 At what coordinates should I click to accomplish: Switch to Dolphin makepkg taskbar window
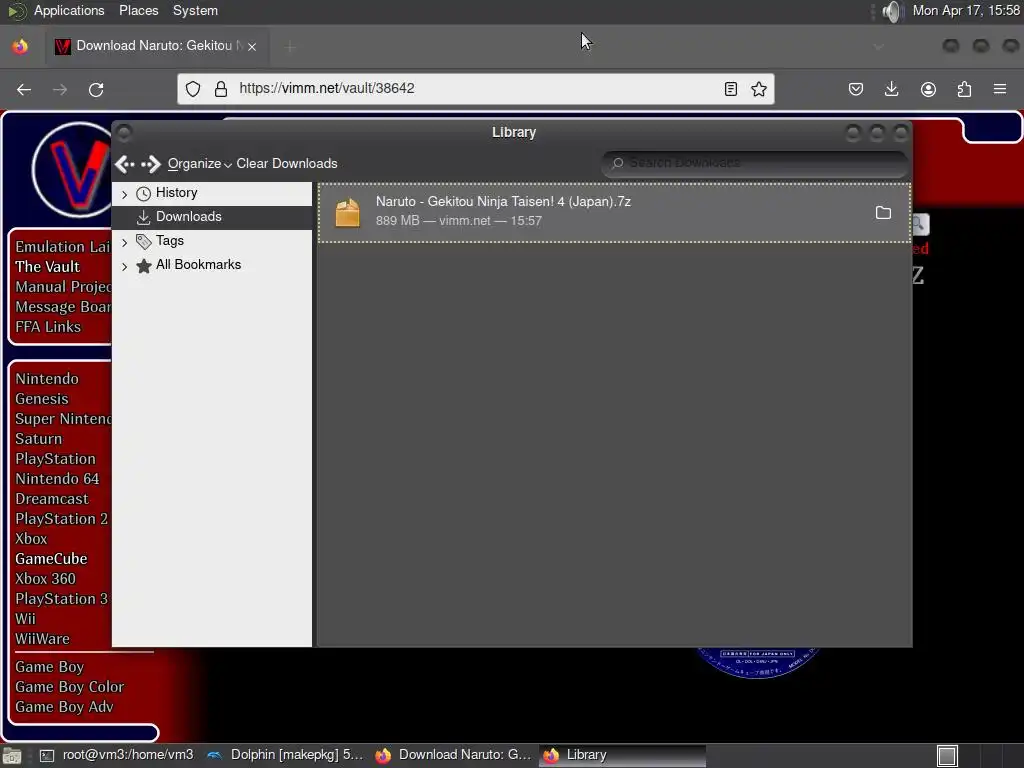pyautogui.click(x=285, y=755)
